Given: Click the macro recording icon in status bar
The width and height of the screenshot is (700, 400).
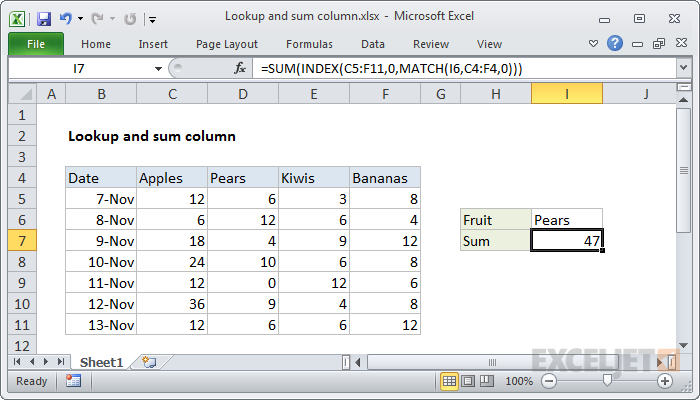Looking at the screenshot, I should tap(73, 381).
